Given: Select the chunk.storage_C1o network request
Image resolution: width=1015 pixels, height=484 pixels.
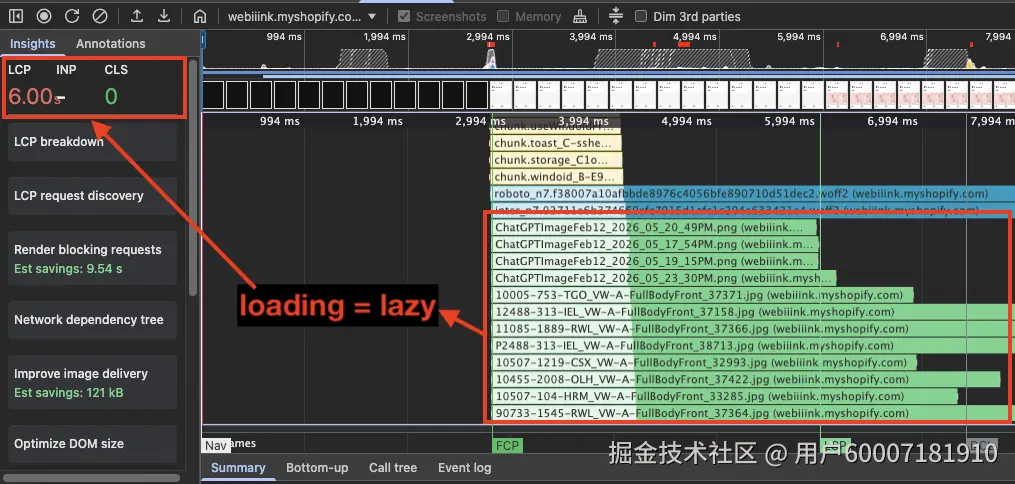Looking at the screenshot, I should (555, 160).
